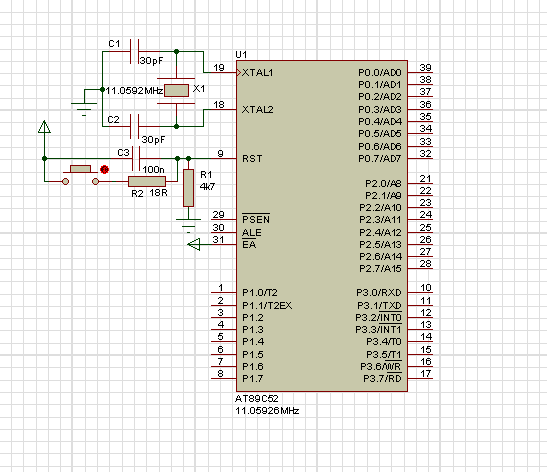Select capacitor C1 symbol

pyautogui.click(x=134, y=52)
